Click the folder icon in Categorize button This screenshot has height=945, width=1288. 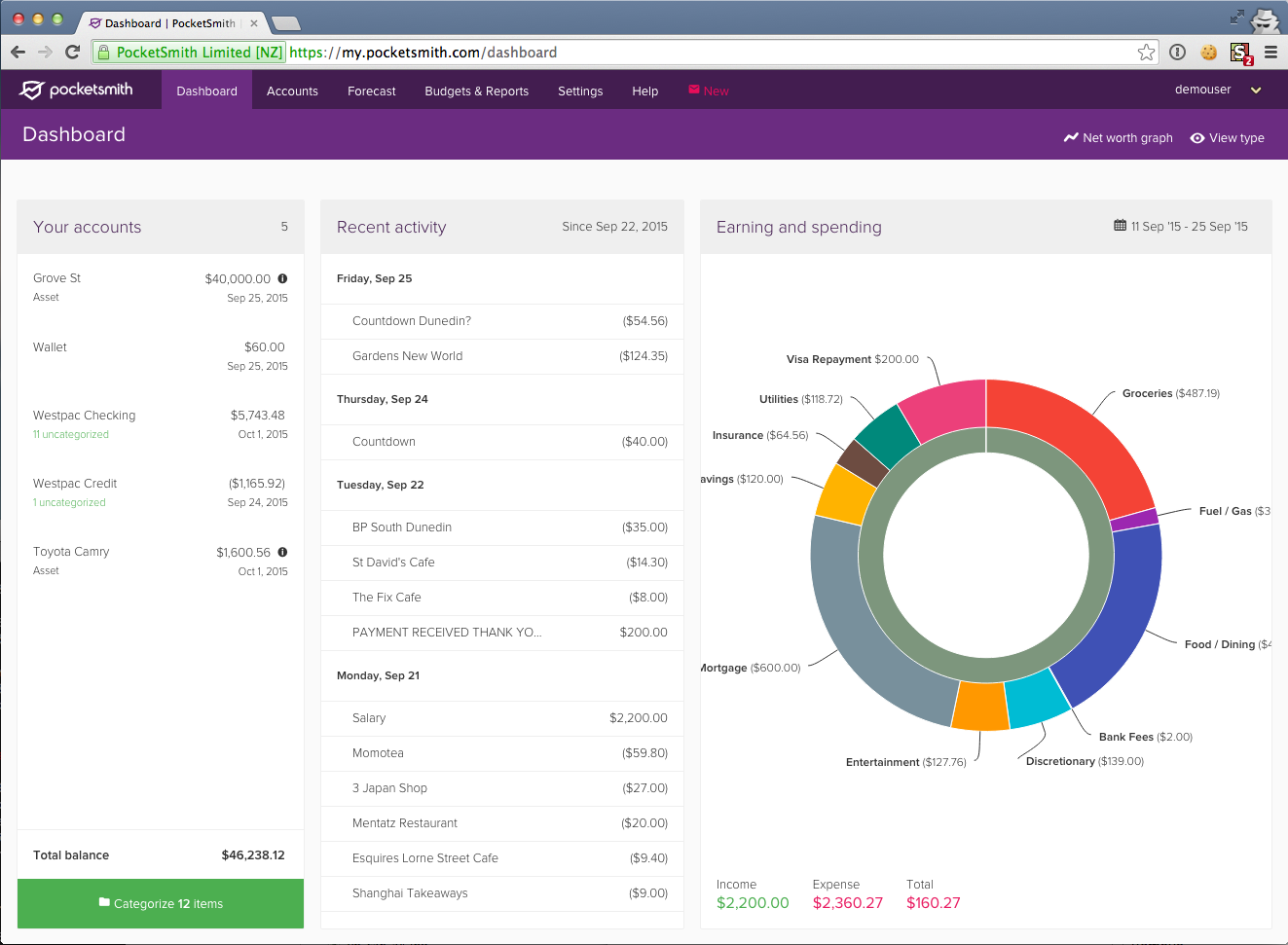(104, 902)
